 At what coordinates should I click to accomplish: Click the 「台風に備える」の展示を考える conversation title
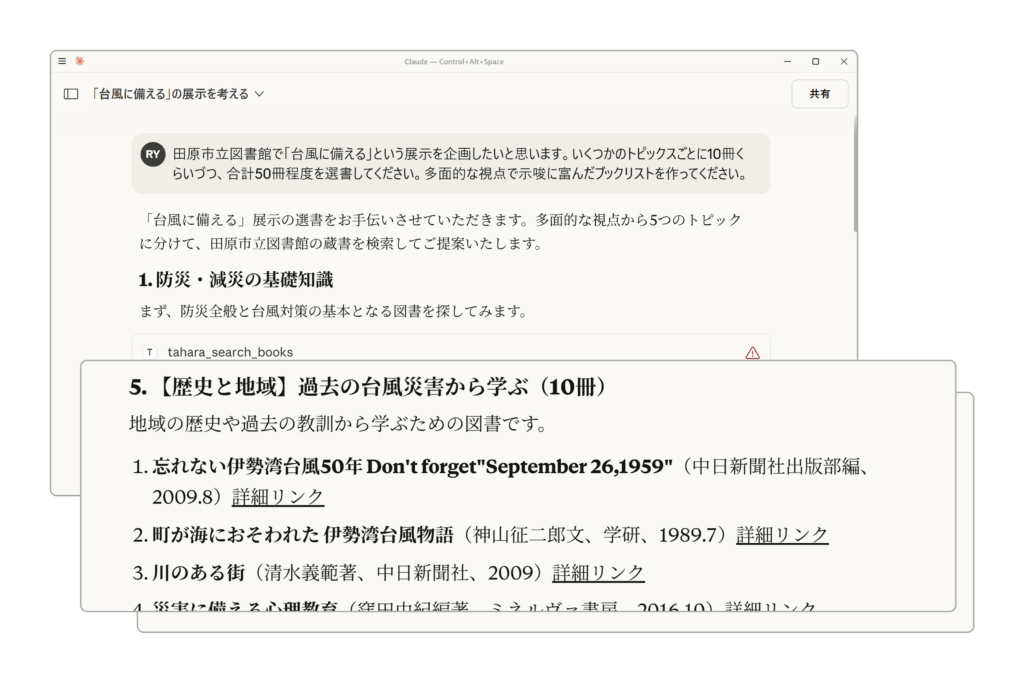[x=170, y=94]
